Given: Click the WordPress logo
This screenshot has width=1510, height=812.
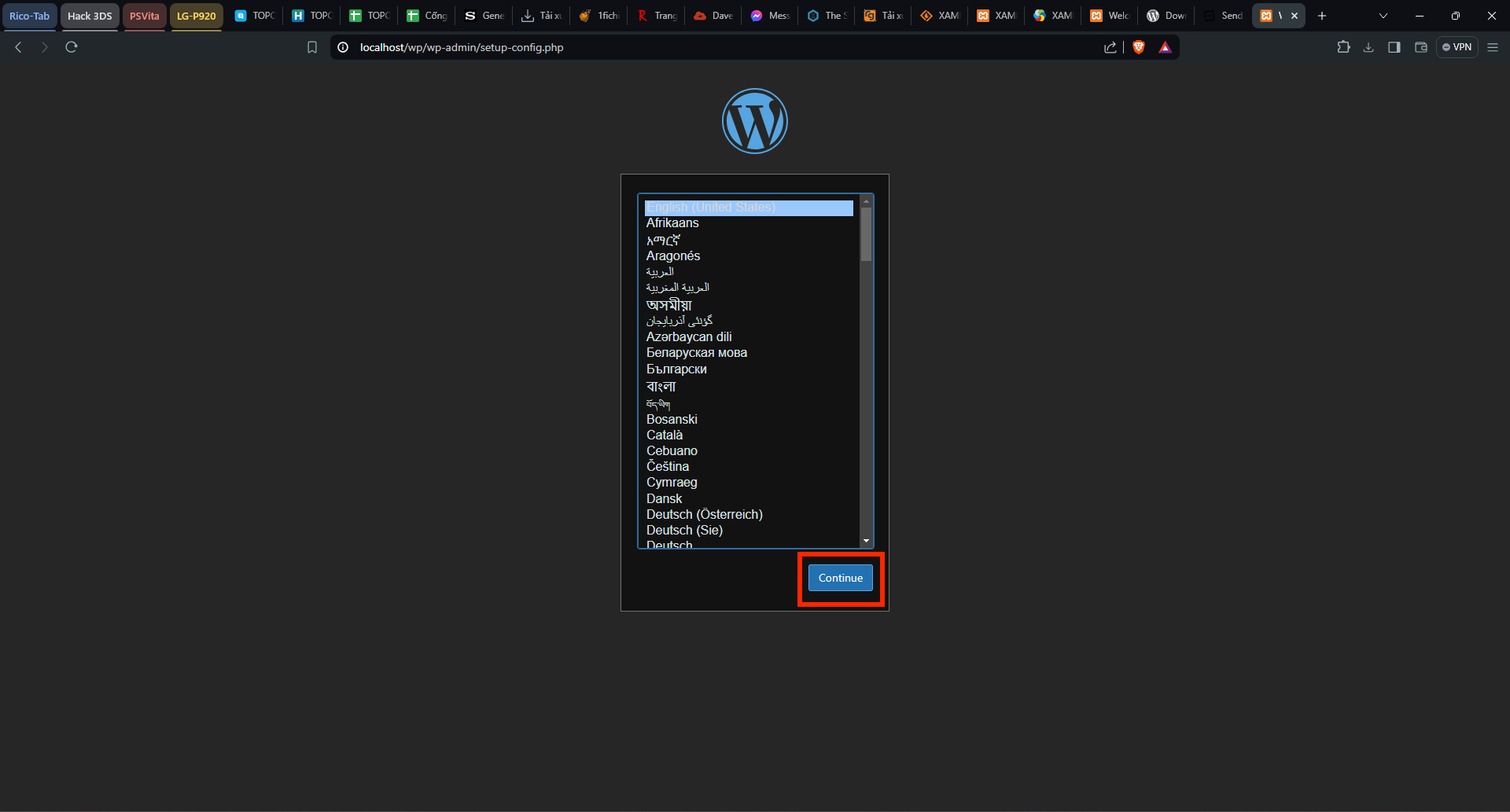Looking at the screenshot, I should pyautogui.click(x=755, y=121).
